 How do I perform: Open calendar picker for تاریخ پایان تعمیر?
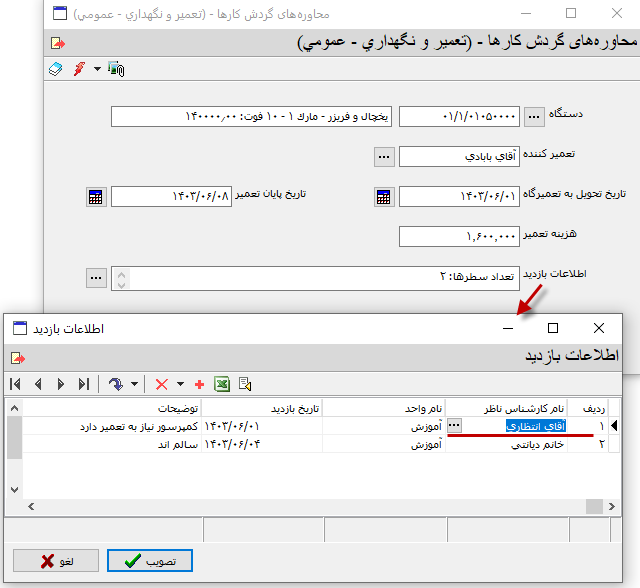[x=95, y=197]
